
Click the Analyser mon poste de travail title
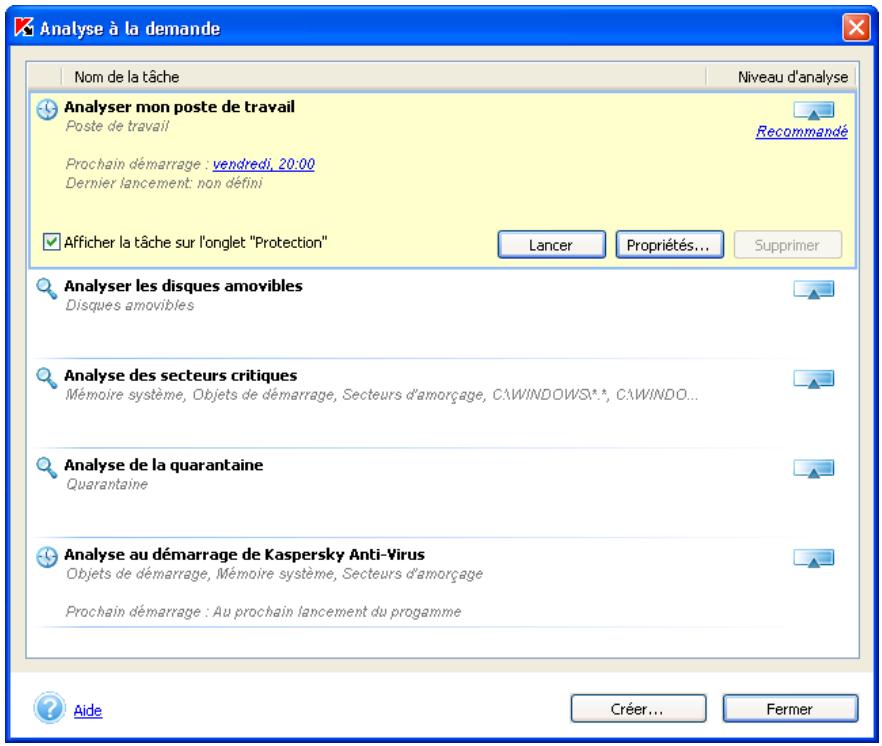179,107
